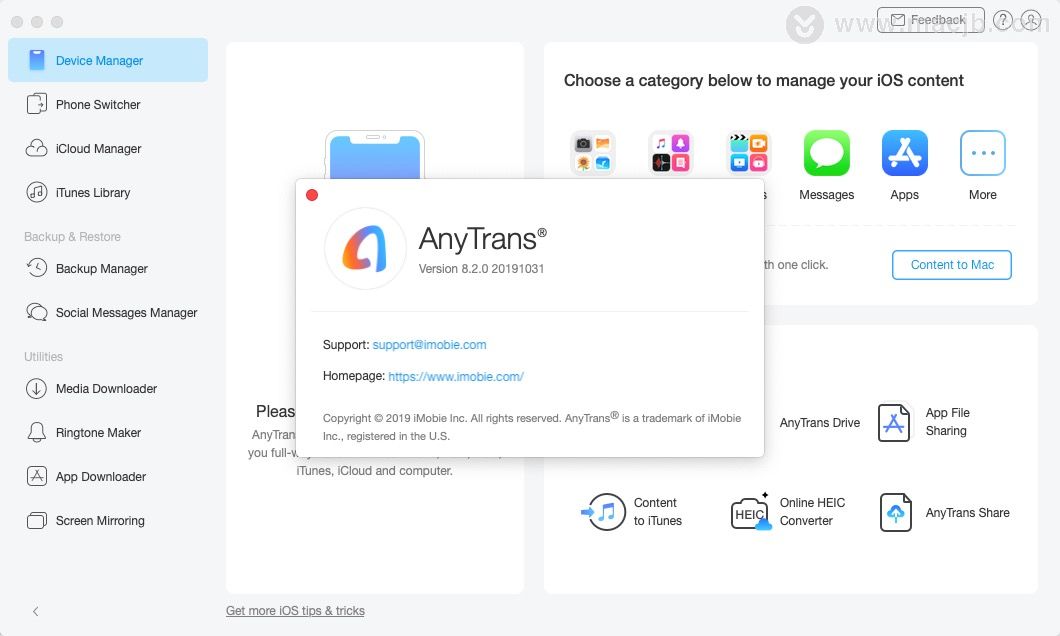This screenshot has height=636, width=1060.
Task: Click the Feedback button
Action: point(931,20)
